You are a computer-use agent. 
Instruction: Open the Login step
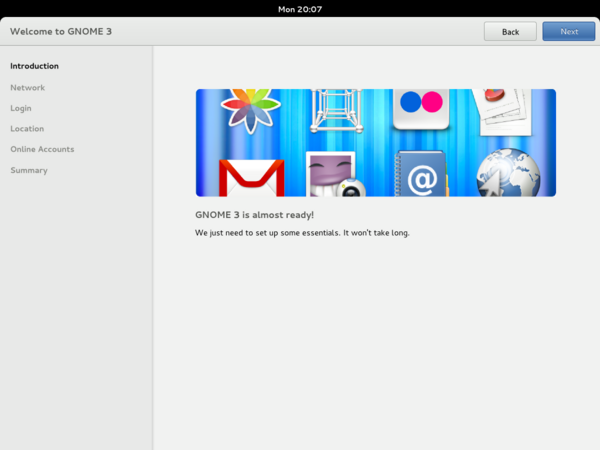21,108
